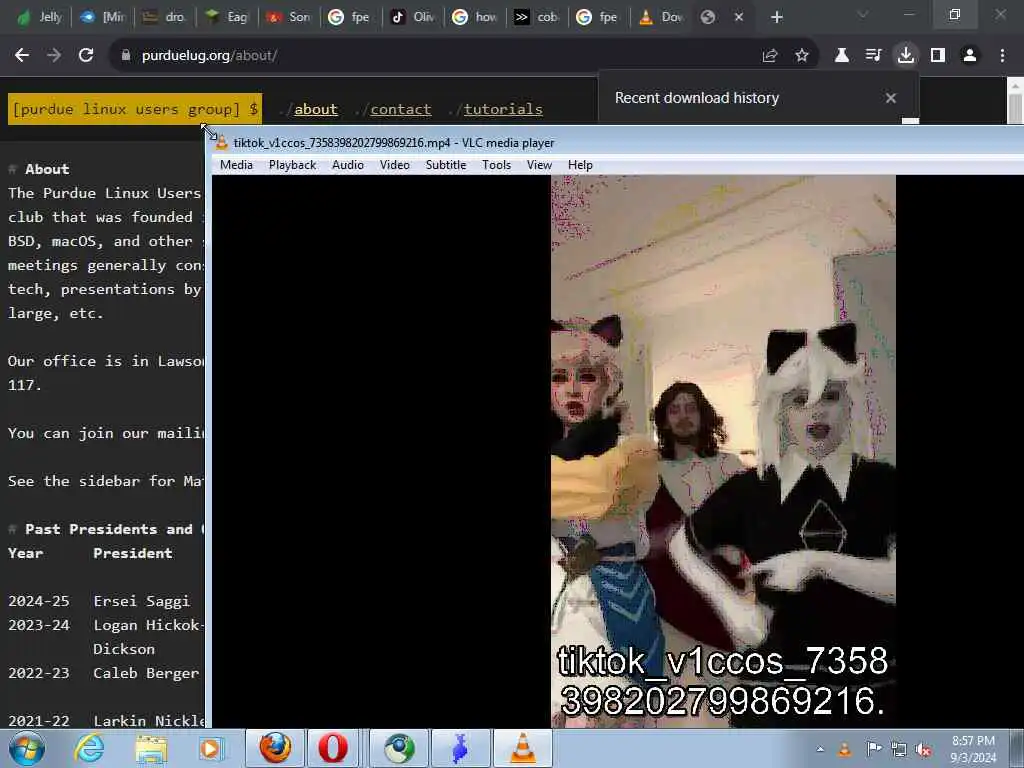
Task: Open VLC Video menu
Action: 394,165
